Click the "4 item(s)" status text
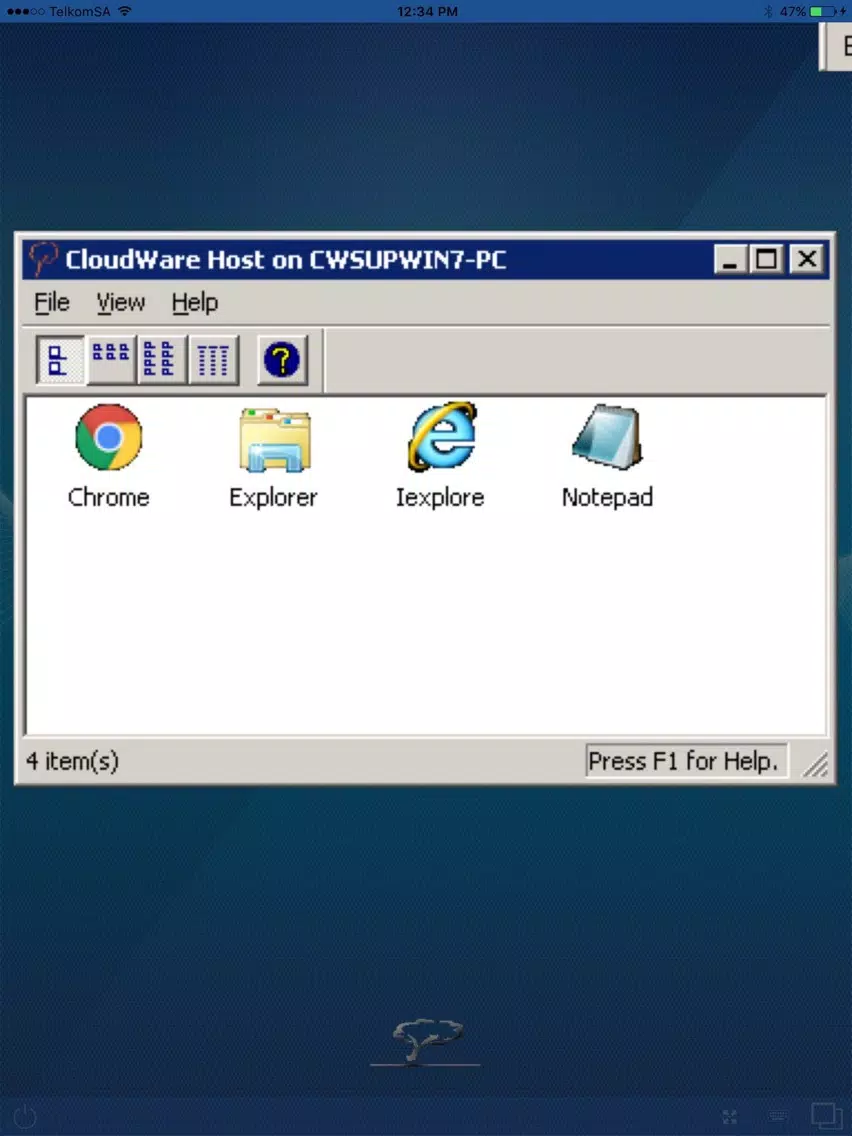This screenshot has height=1136, width=852. pos(72,761)
